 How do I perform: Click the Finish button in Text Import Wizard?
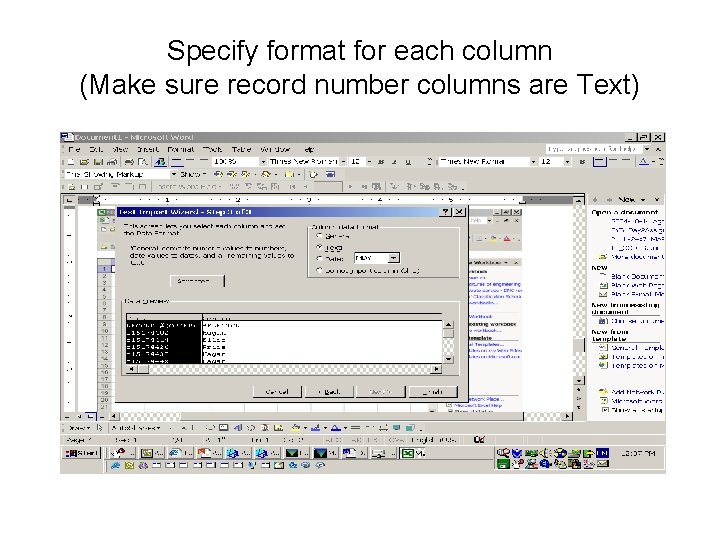(x=433, y=392)
